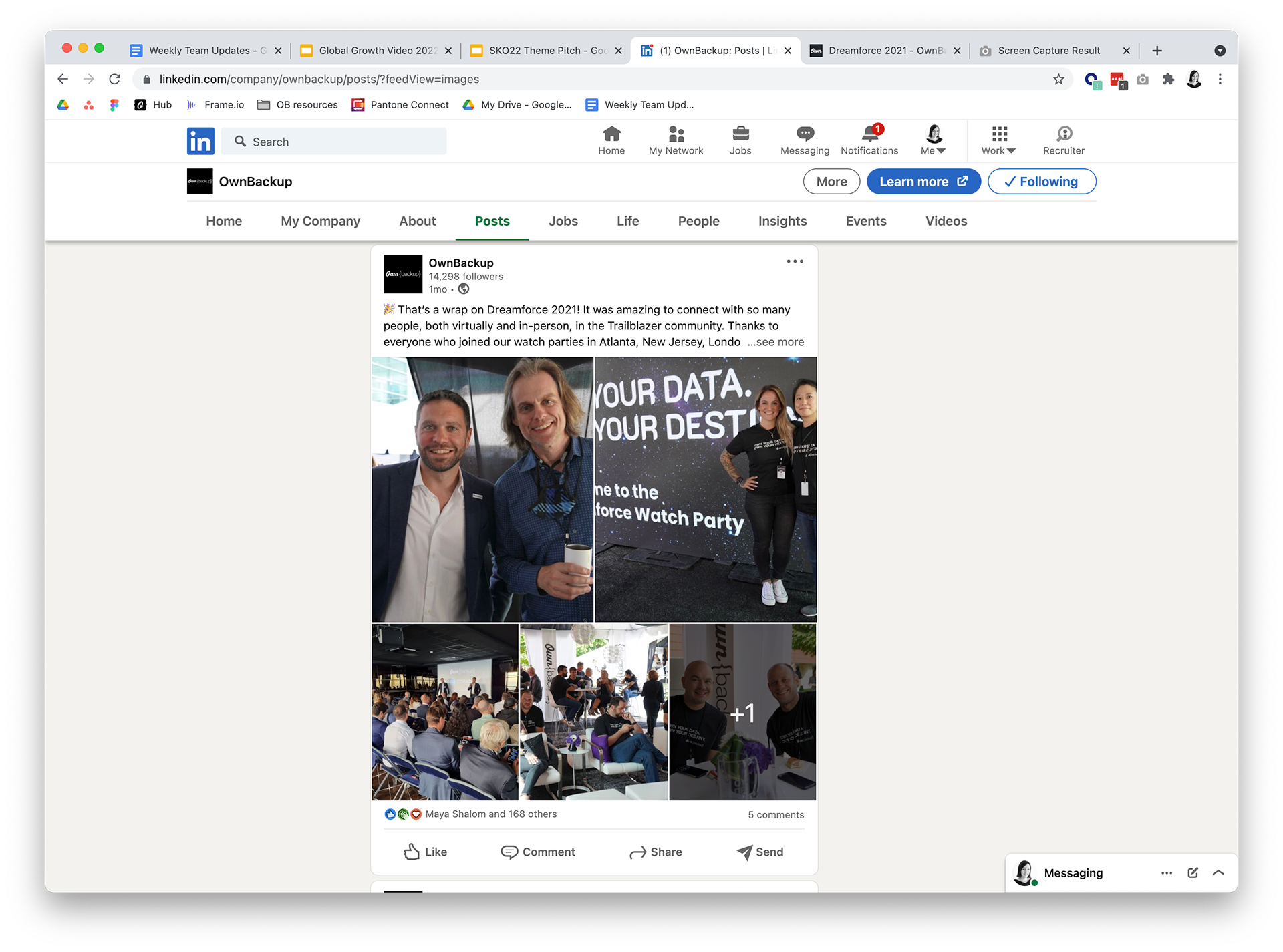Select the Videos tab
This screenshot has width=1283, height=952.
click(x=946, y=221)
